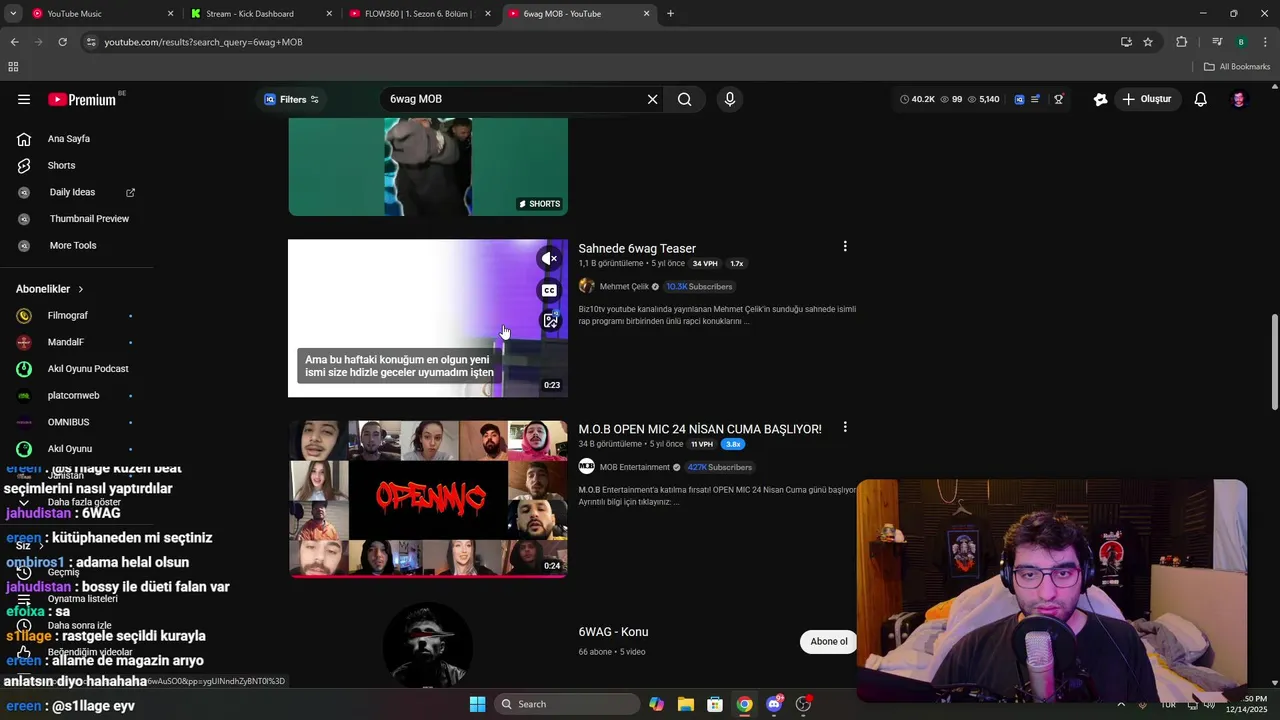The image size is (1280, 720).
Task: Click the OPEN MIC video thumbnail
Action: 428,498
